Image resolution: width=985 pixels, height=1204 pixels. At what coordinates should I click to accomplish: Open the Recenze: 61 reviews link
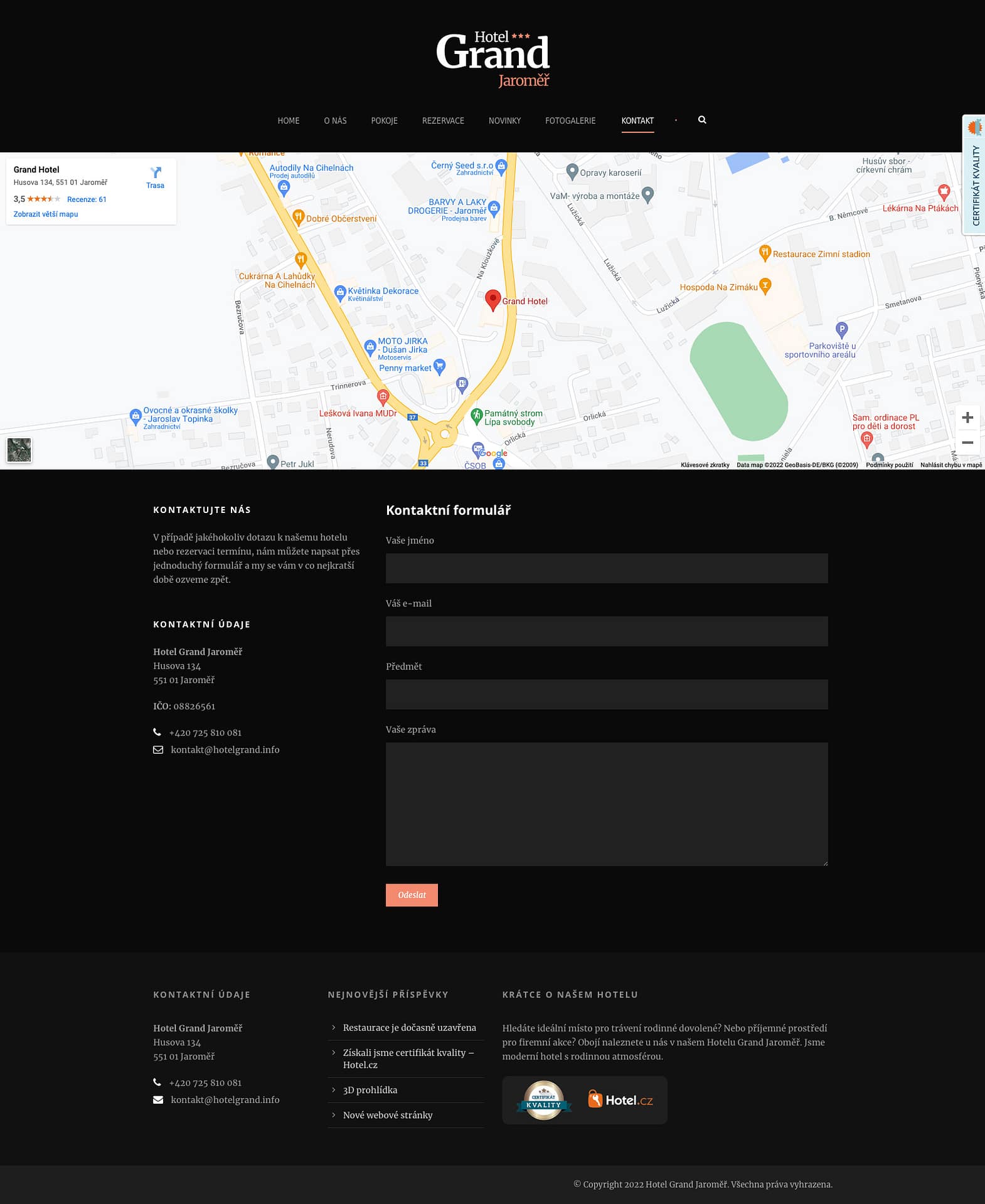pos(87,199)
